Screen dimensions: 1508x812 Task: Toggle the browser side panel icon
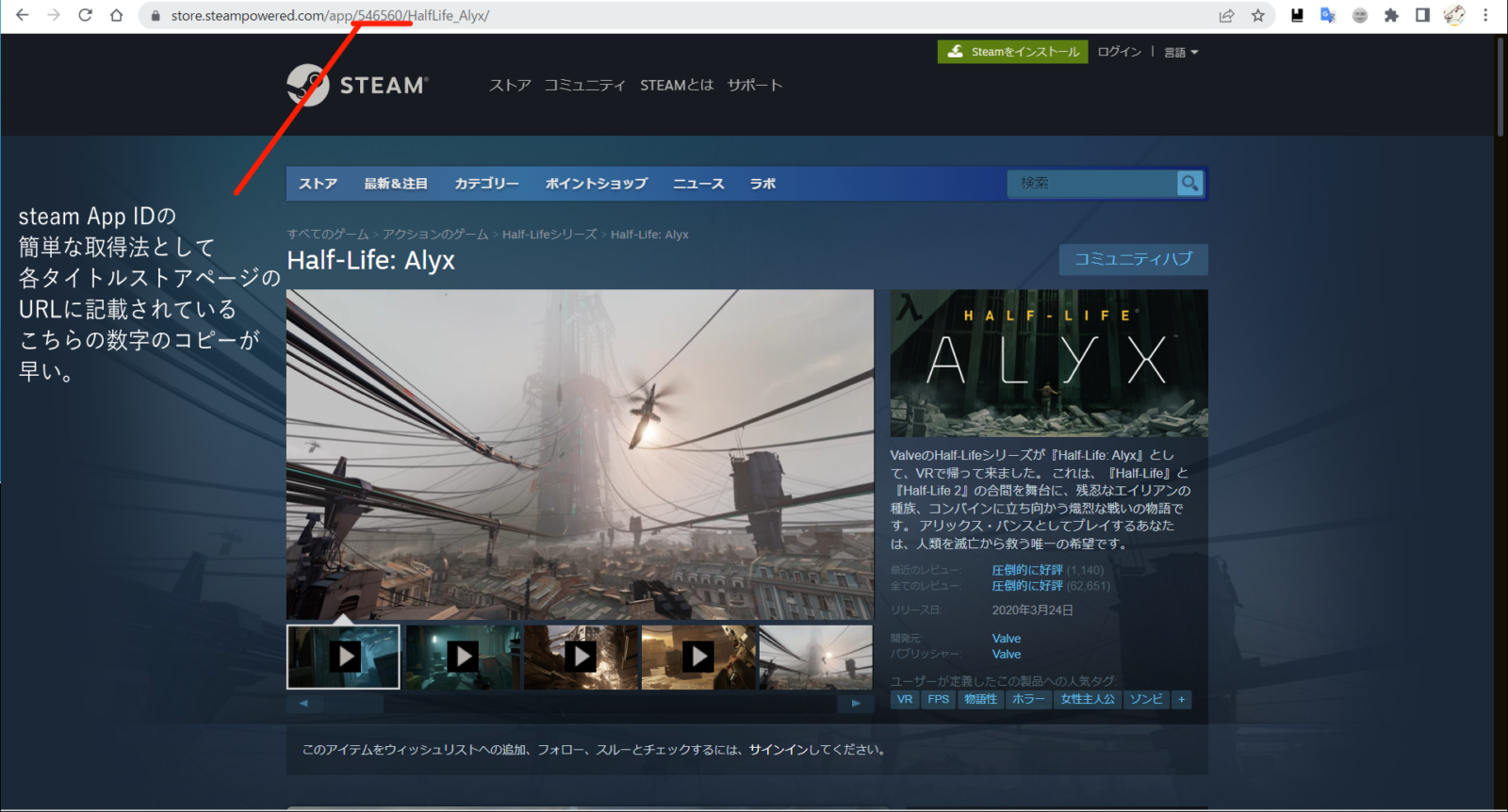pyautogui.click(x=1423, y=15)
